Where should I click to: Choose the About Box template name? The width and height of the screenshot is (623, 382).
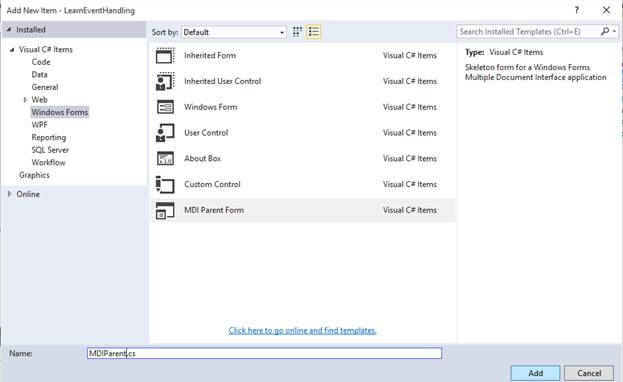[x=202, y=159]
